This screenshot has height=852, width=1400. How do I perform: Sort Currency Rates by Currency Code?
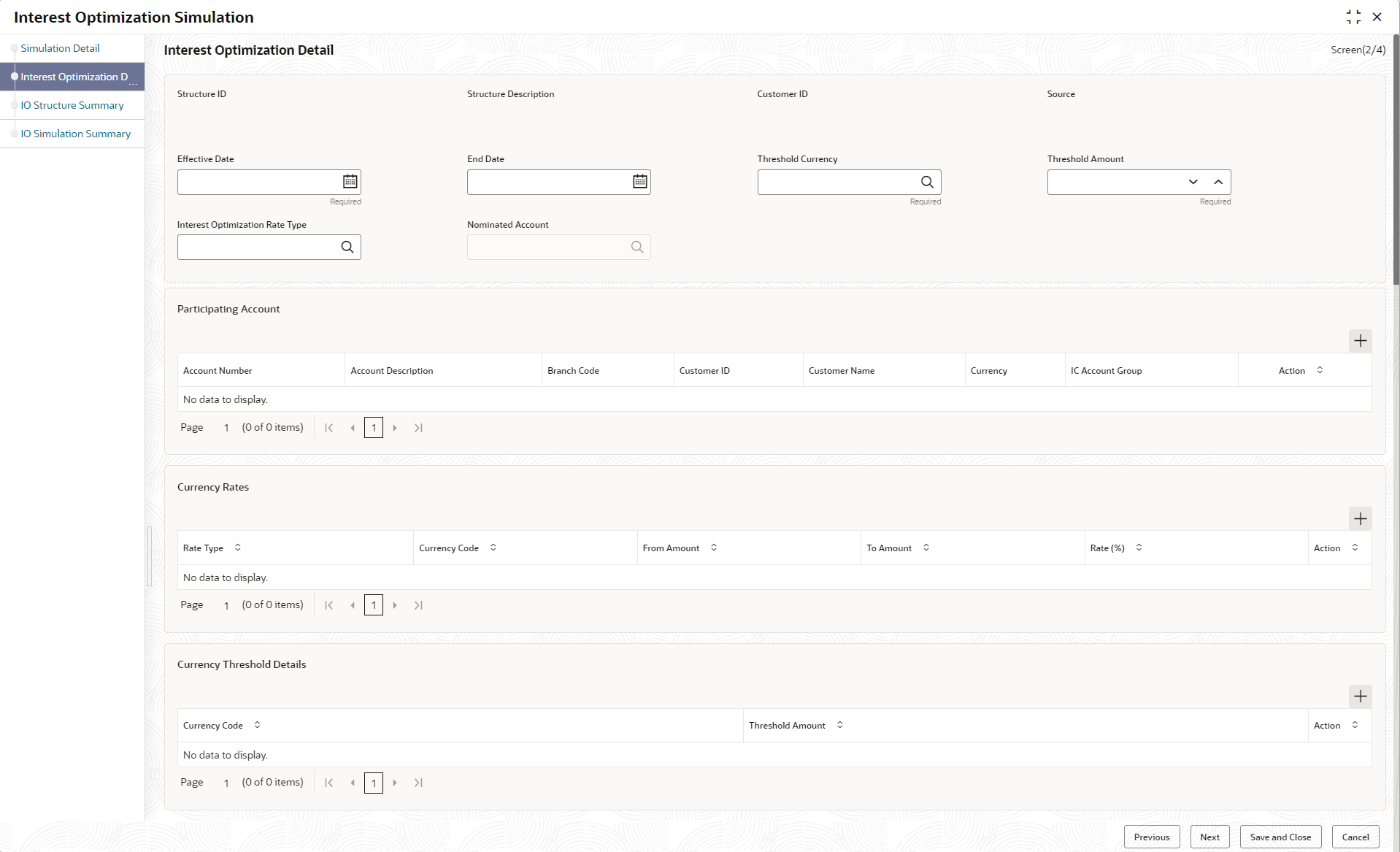[x=493, y=548]
